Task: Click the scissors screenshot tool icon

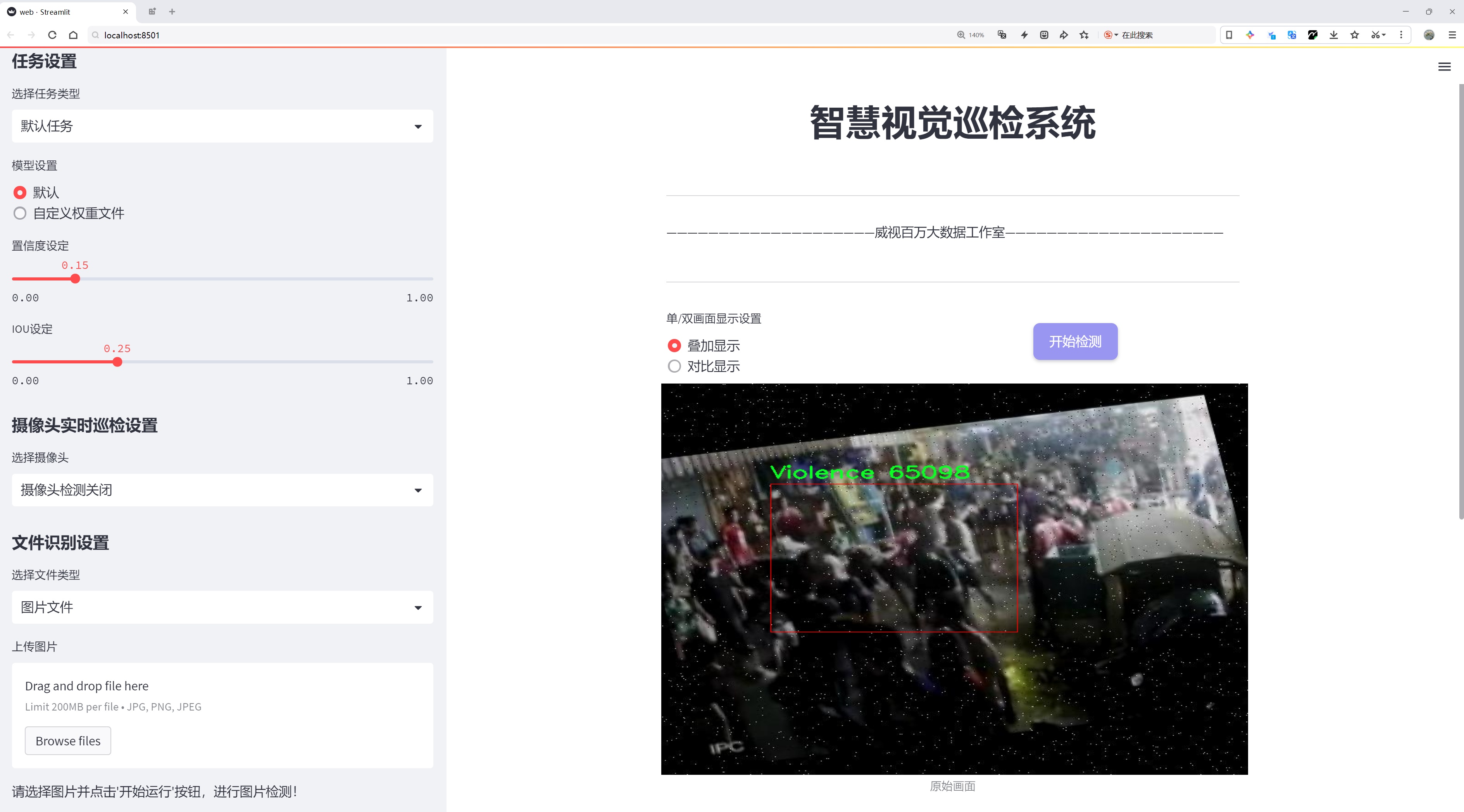Action: coord(1375,35)
